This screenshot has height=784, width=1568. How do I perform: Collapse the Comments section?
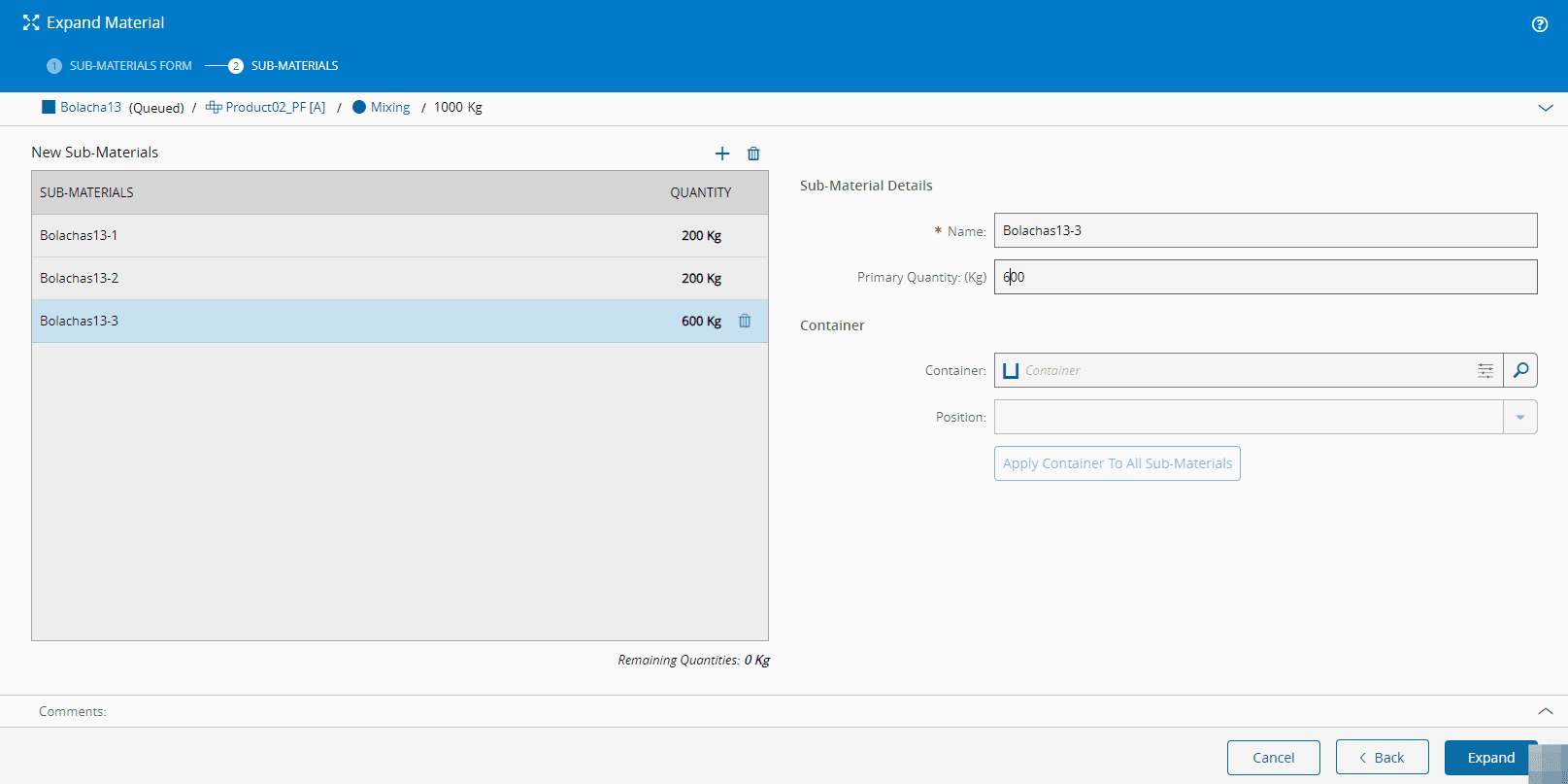(1546, 711)
